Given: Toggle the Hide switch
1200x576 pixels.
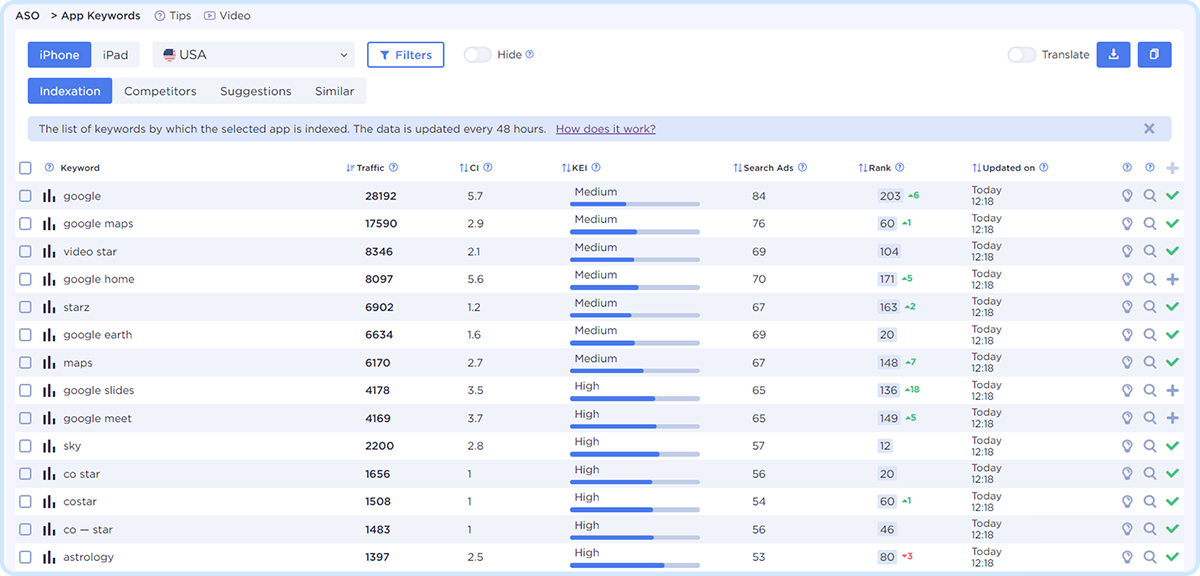Looking at the screenshot, I should (x=477, y=55).
